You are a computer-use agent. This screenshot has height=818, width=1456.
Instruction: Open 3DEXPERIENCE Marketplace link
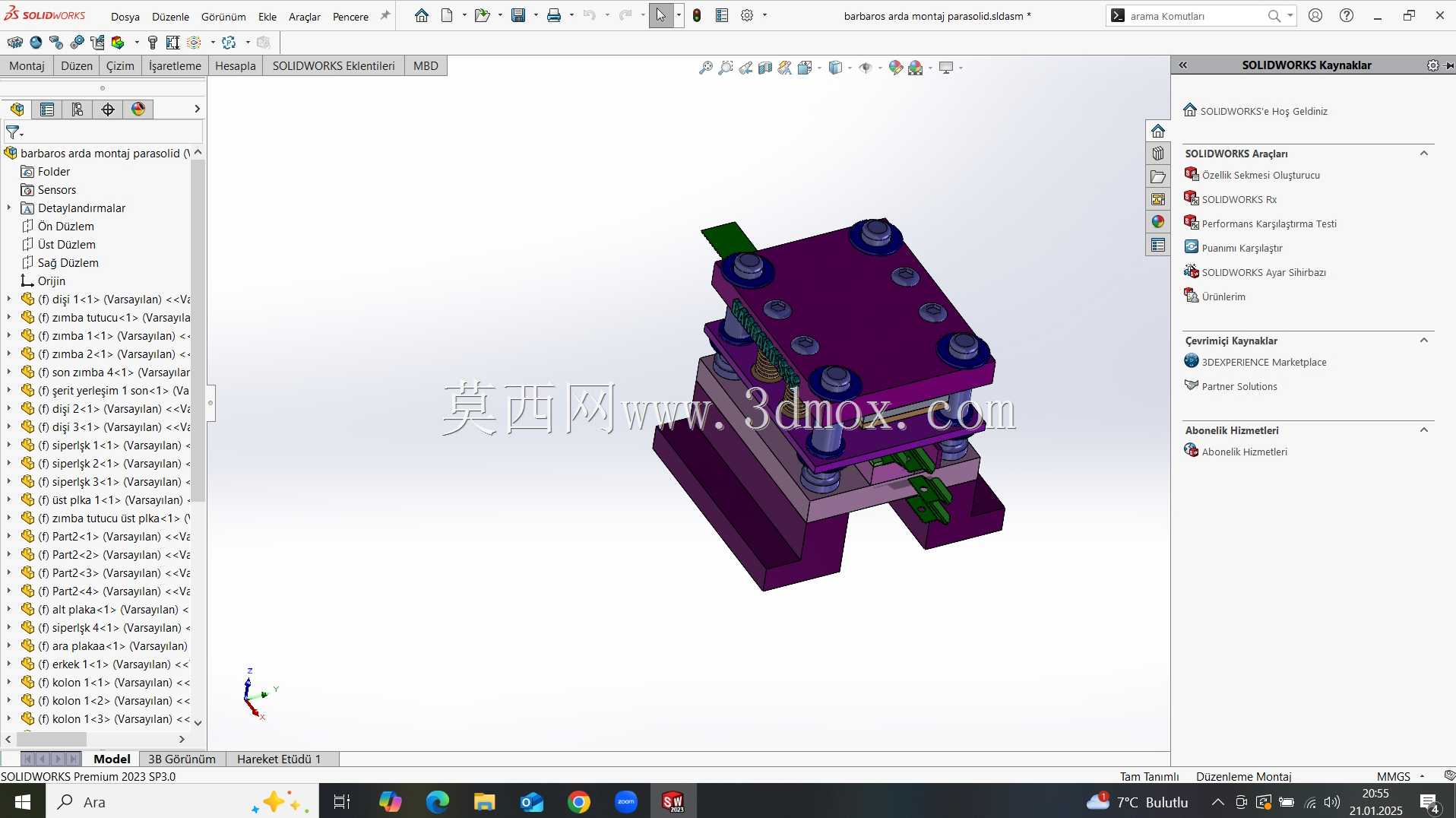click(1265, 363)
